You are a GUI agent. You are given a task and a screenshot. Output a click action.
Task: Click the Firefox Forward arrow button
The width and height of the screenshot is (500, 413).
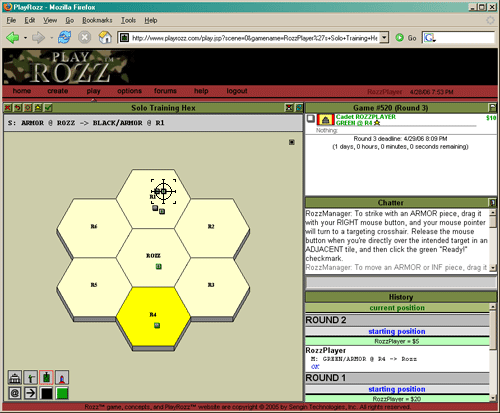click(38, 38)
